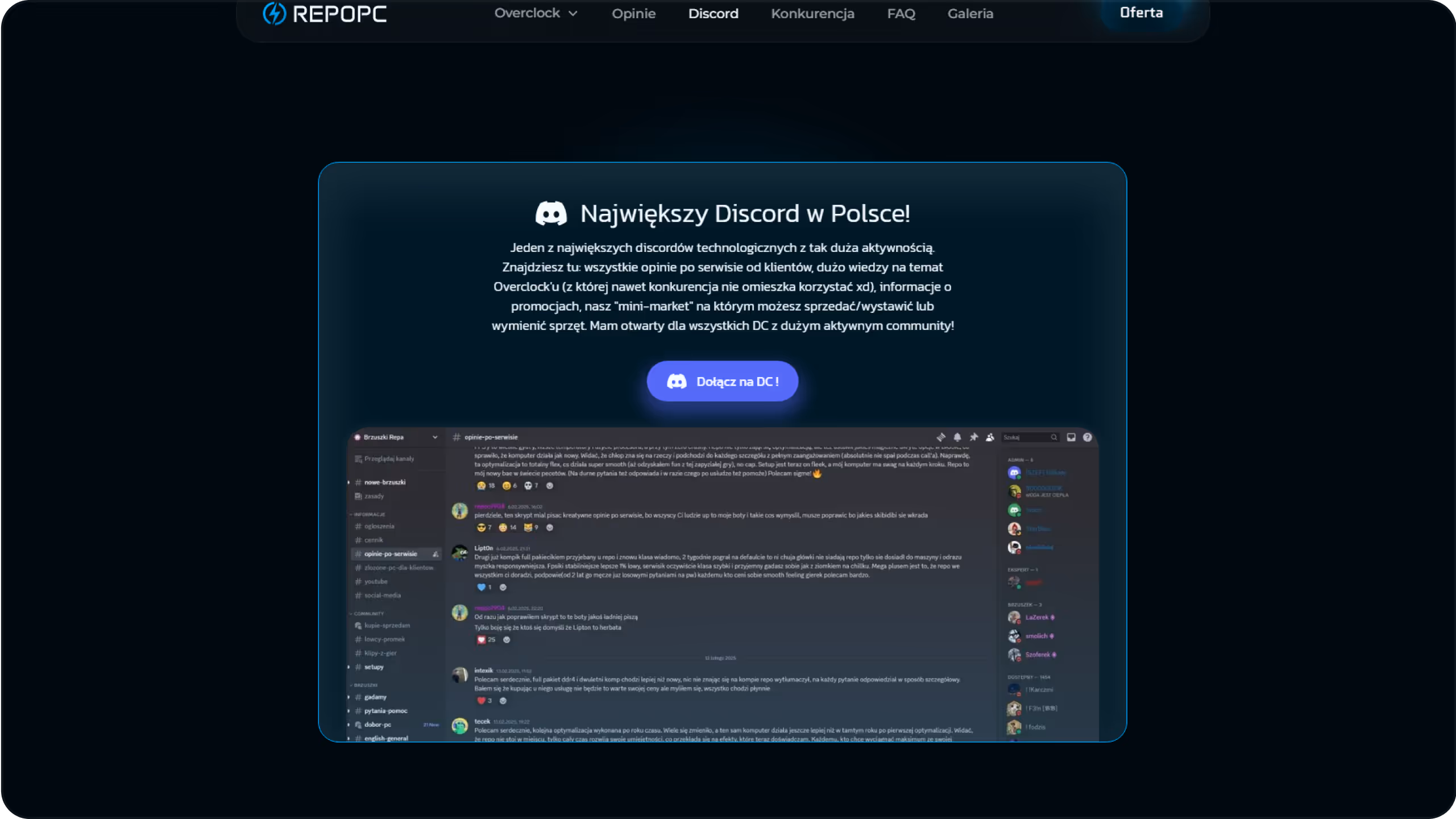The width and height of the screenshot is (1456, 819).
Task: Click the channel title opinie-po-serwisie in header
Action: [491, 437]
